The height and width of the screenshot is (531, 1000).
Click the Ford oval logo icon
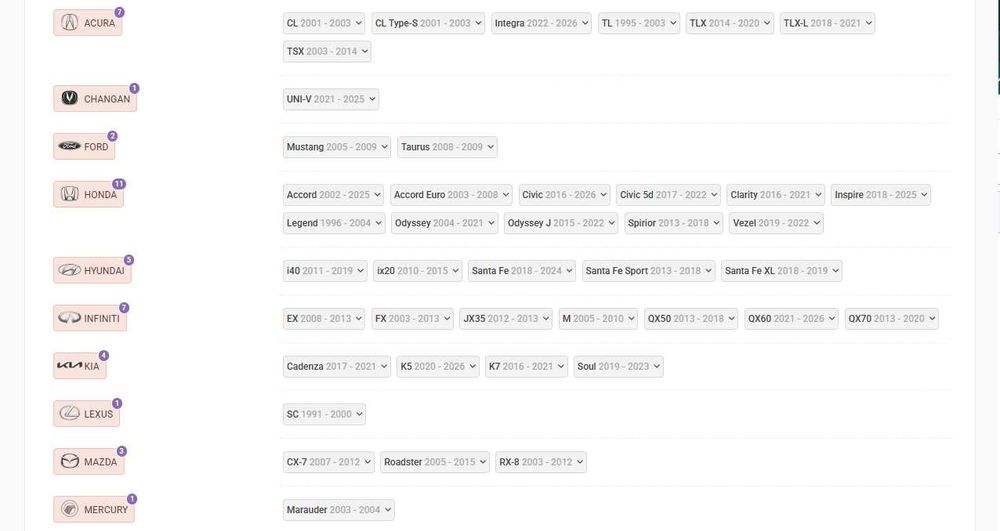click(x=70, y=146)
